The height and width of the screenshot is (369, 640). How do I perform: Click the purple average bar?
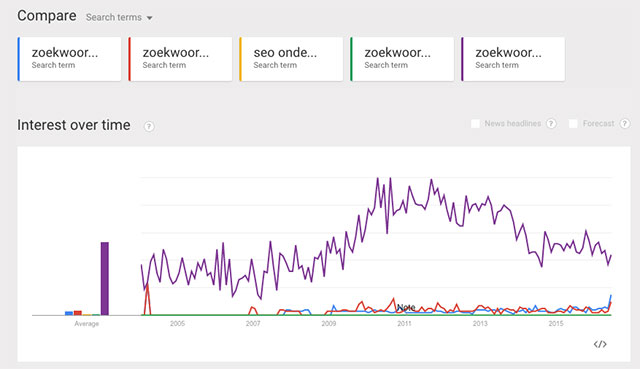105,279
